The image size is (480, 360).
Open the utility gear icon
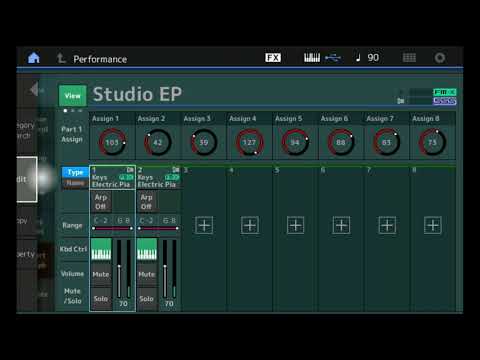(440, 58)
